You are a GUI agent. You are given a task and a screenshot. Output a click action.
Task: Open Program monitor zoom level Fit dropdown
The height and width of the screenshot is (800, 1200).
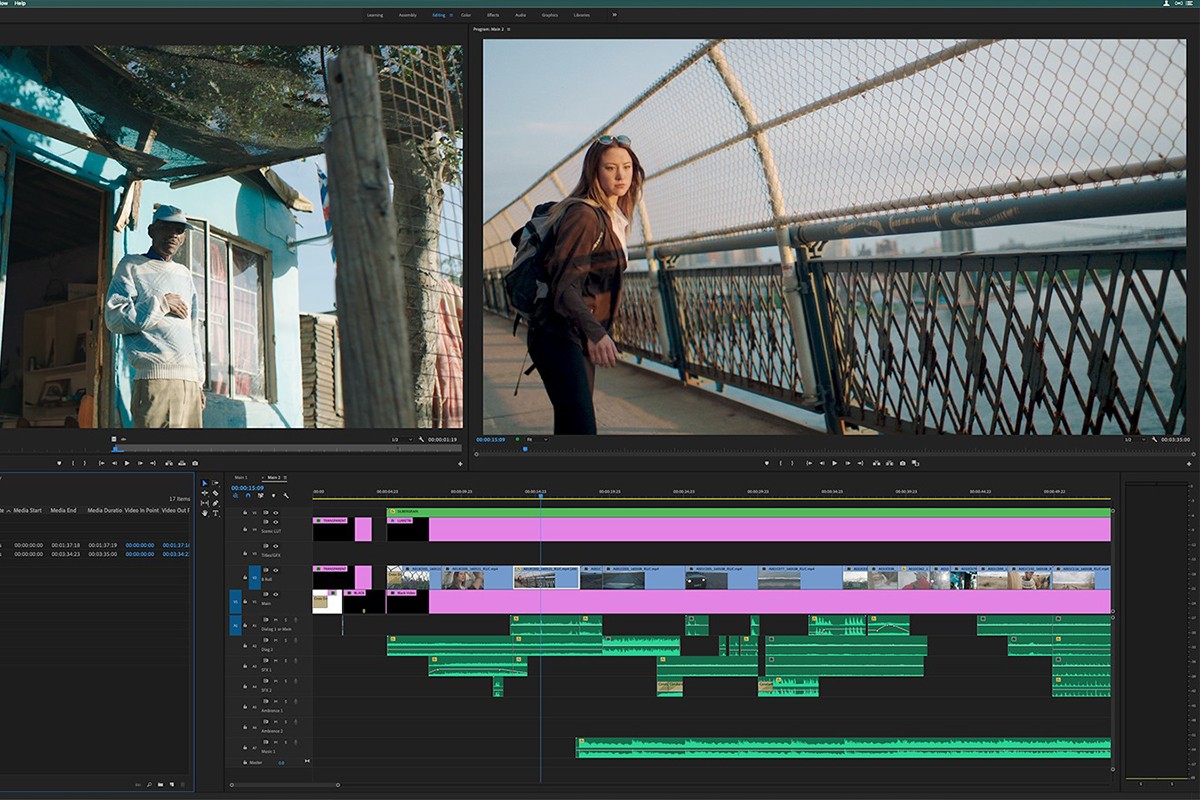[x=535, y=439]
